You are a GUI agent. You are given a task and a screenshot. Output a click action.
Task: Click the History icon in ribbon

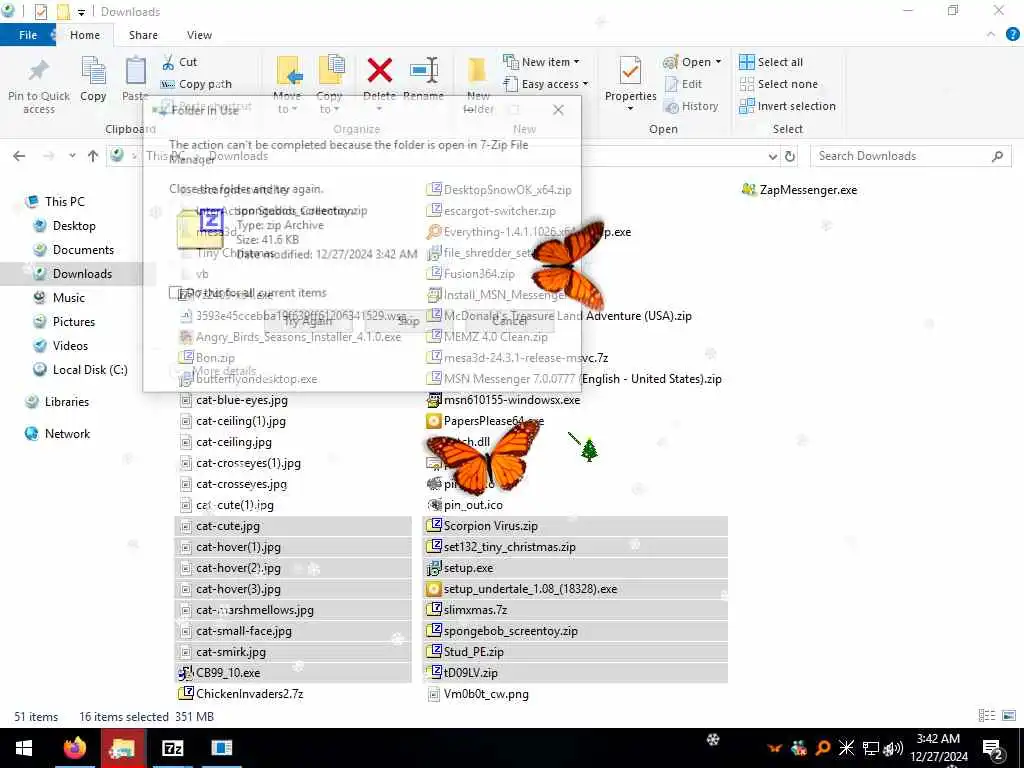pyautogui.click(x=671, y=106)
